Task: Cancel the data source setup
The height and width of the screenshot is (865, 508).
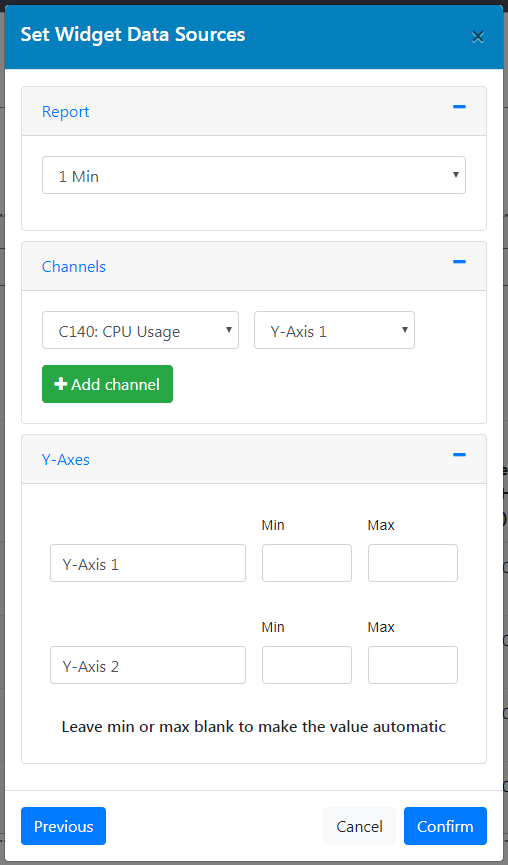Action: (x=359, y=826)
